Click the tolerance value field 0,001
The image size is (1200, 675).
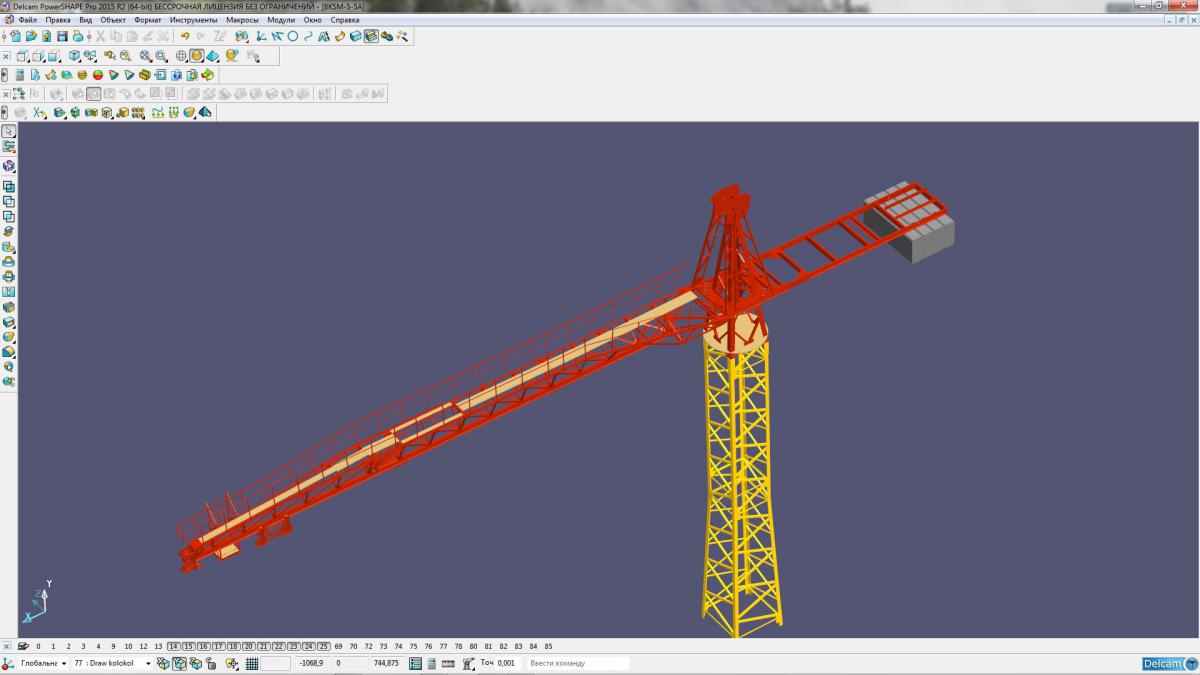(x=506, y=663)
